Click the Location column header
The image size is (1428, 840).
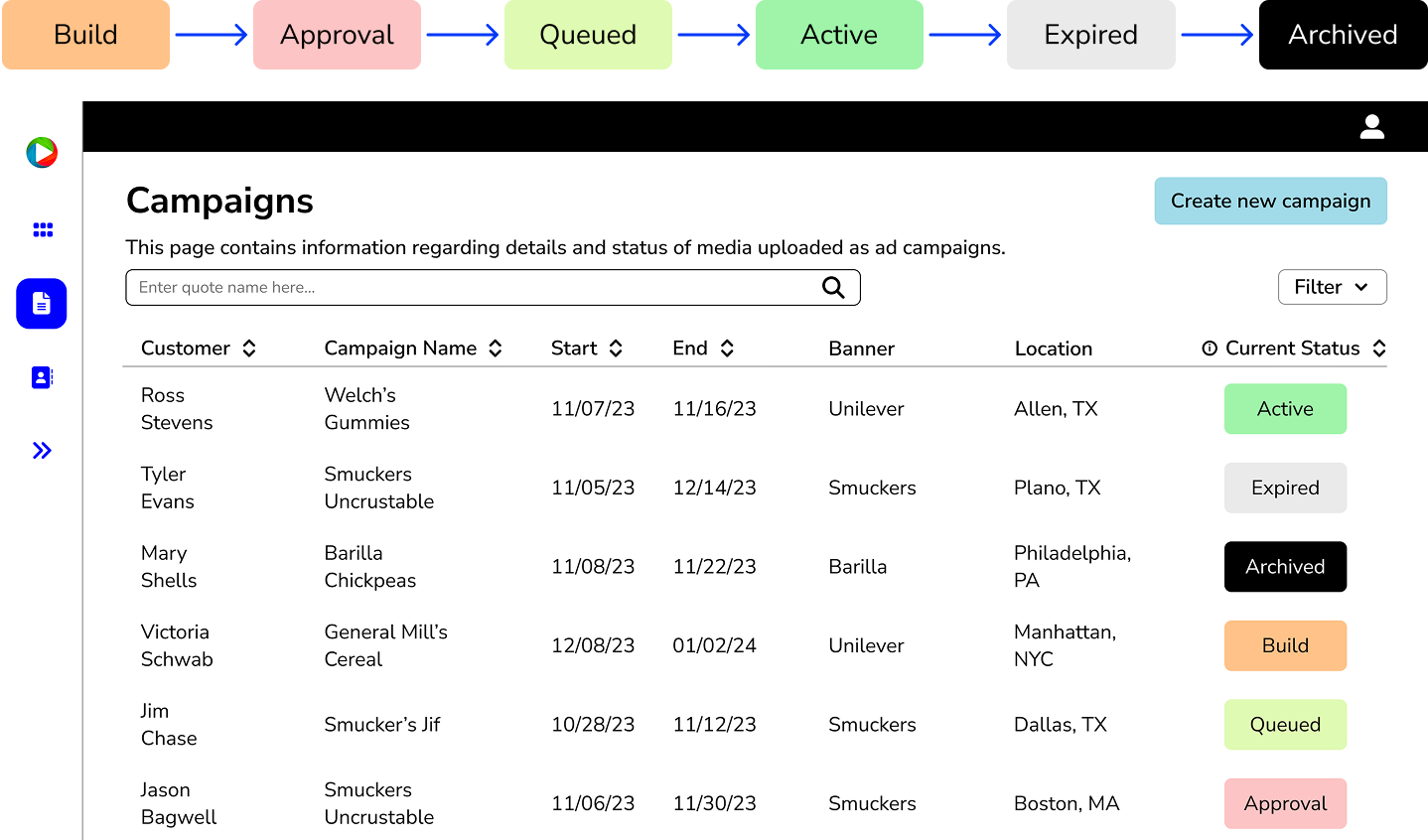[1053, 349]
